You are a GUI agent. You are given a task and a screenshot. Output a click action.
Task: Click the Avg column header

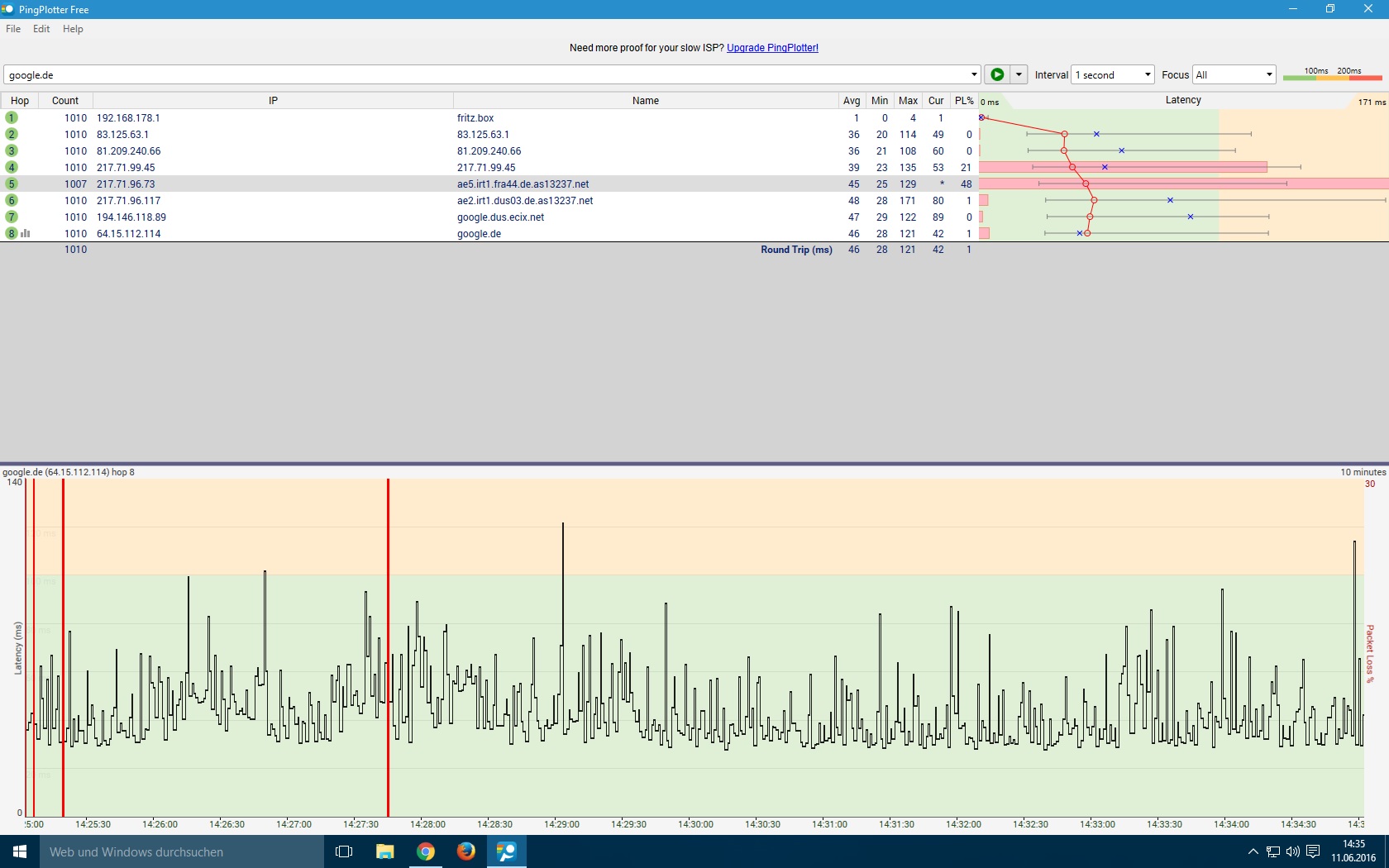pyautogui.click(x=852, y=101)
